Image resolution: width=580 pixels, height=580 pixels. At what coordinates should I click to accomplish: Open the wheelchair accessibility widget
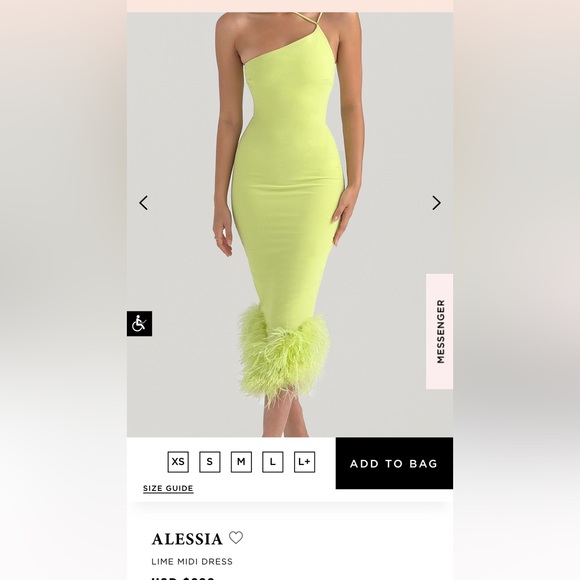coord(139,323)
